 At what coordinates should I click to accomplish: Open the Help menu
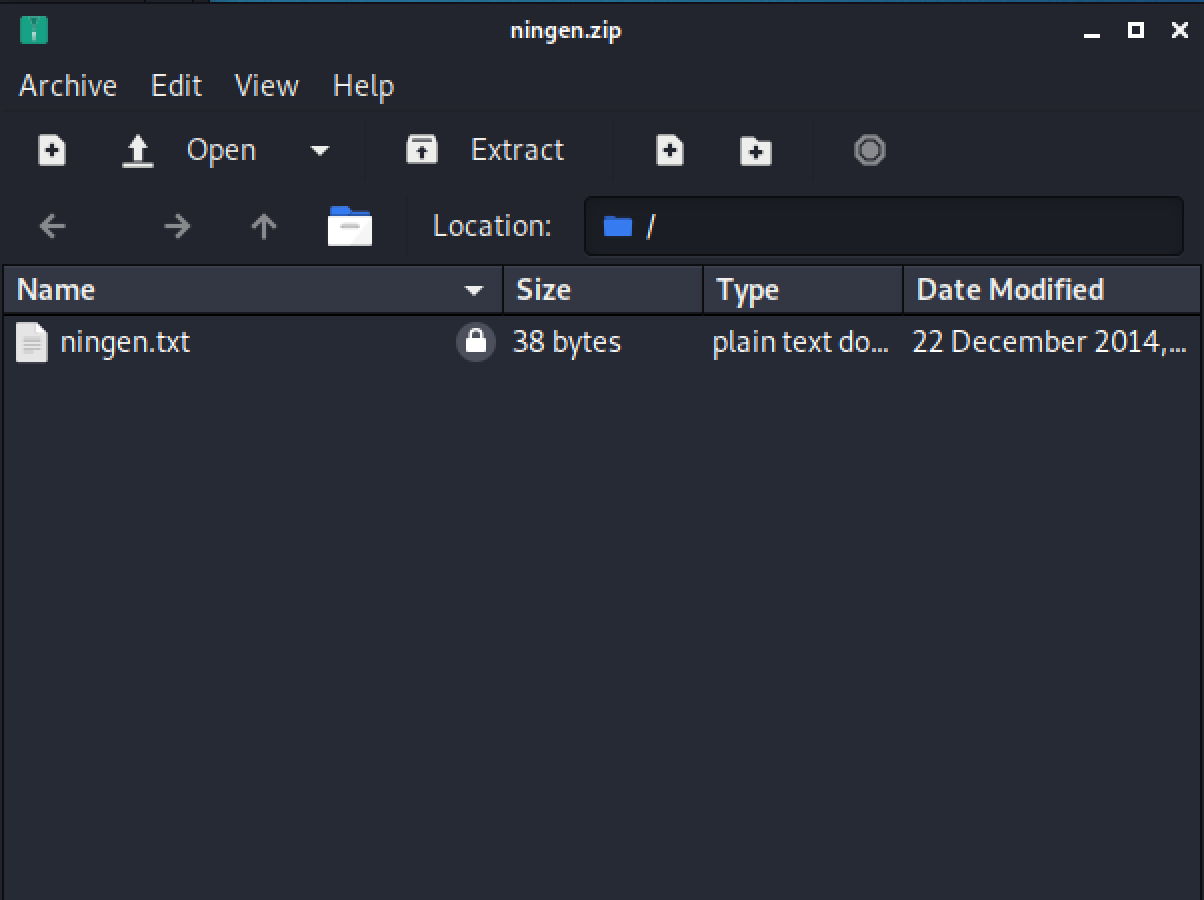click(x=362, y=86)
